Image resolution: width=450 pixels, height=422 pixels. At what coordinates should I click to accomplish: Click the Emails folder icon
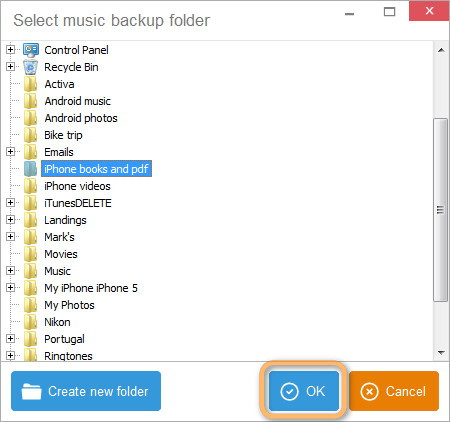click(x=31, y=152)
